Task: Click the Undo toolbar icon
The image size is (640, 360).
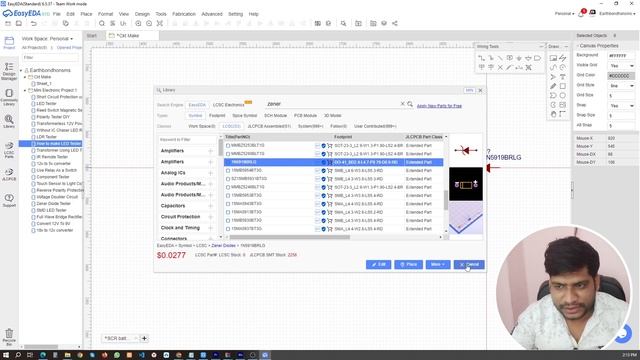Action: [x=33, y=24]
